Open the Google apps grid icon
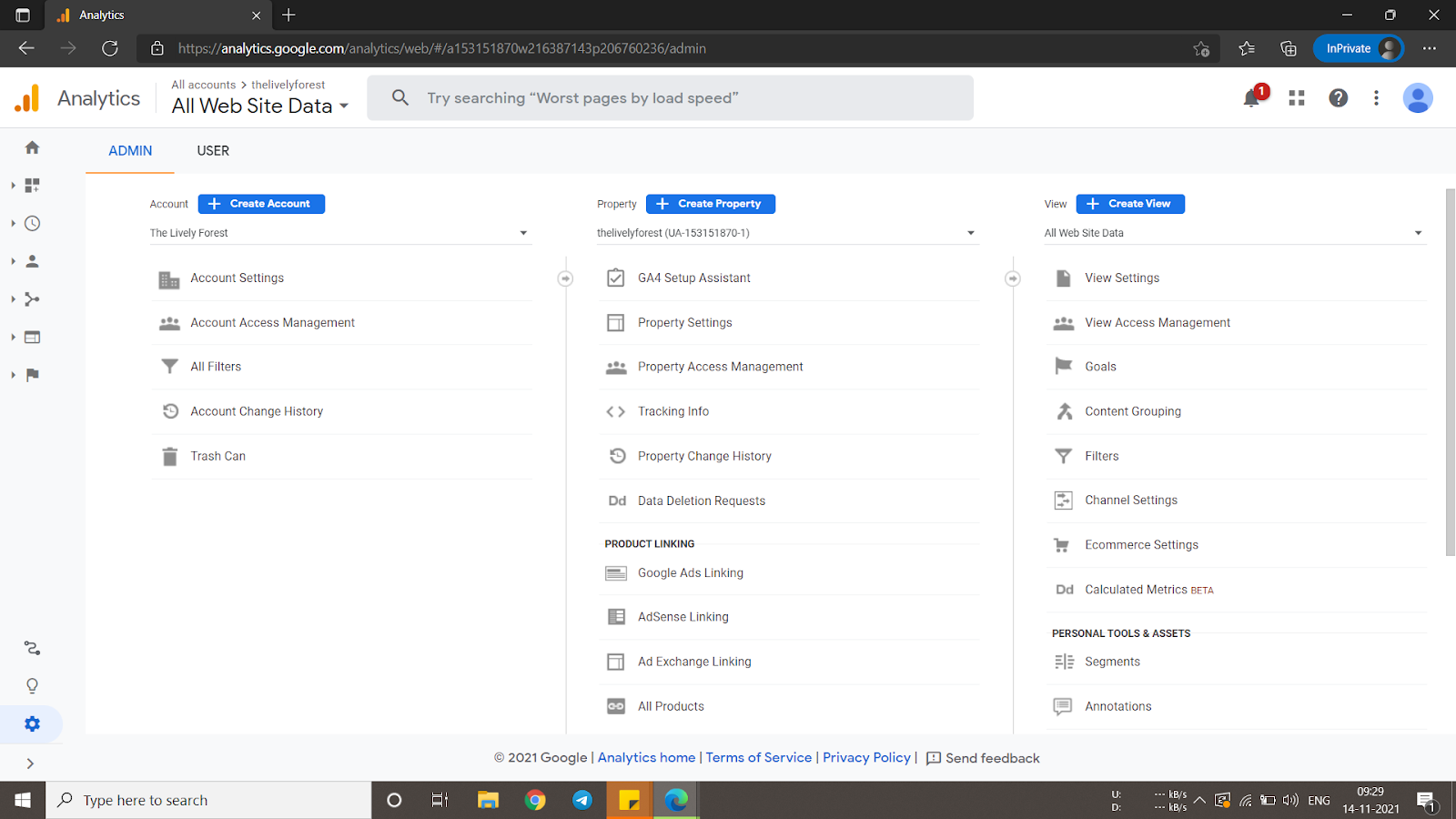Image resolution: width=1456 pixels, height=819 pixels. [1297, 98]
